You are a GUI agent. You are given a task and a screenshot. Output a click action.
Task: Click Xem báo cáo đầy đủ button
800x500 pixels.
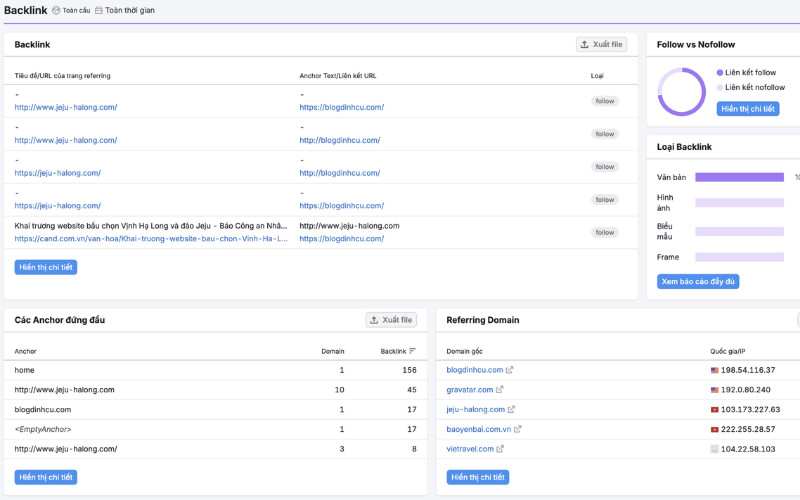click(698, 282)
